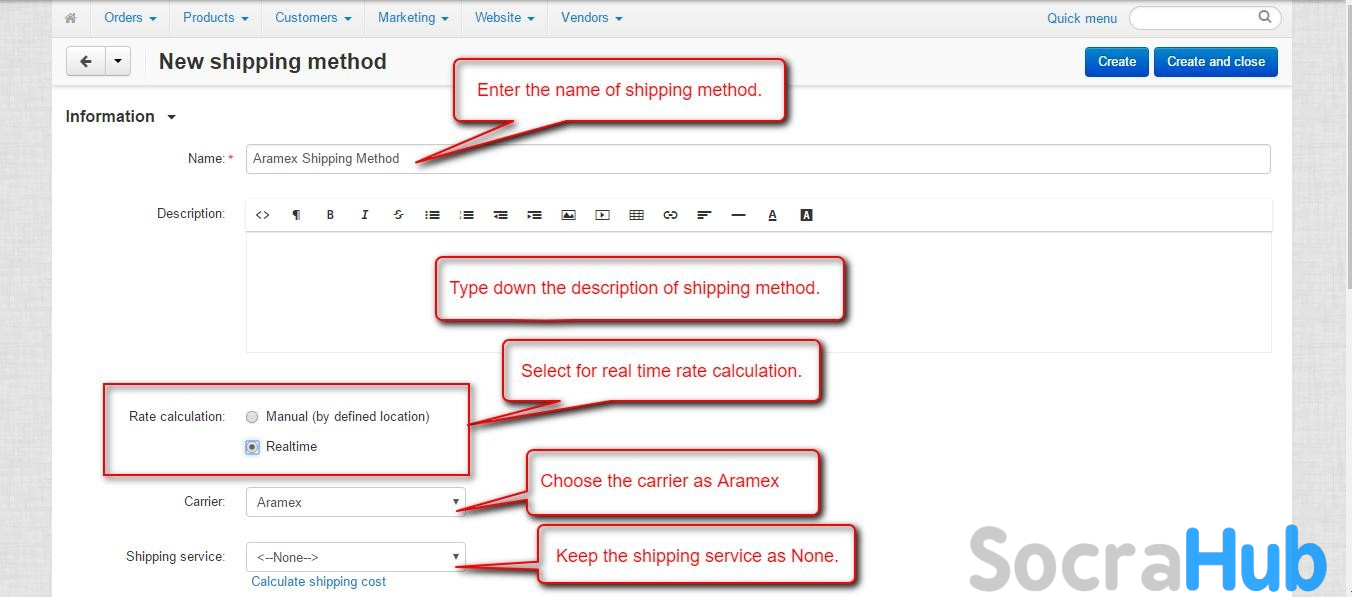Open the Shipping service dropdown

tap(355, 557)
